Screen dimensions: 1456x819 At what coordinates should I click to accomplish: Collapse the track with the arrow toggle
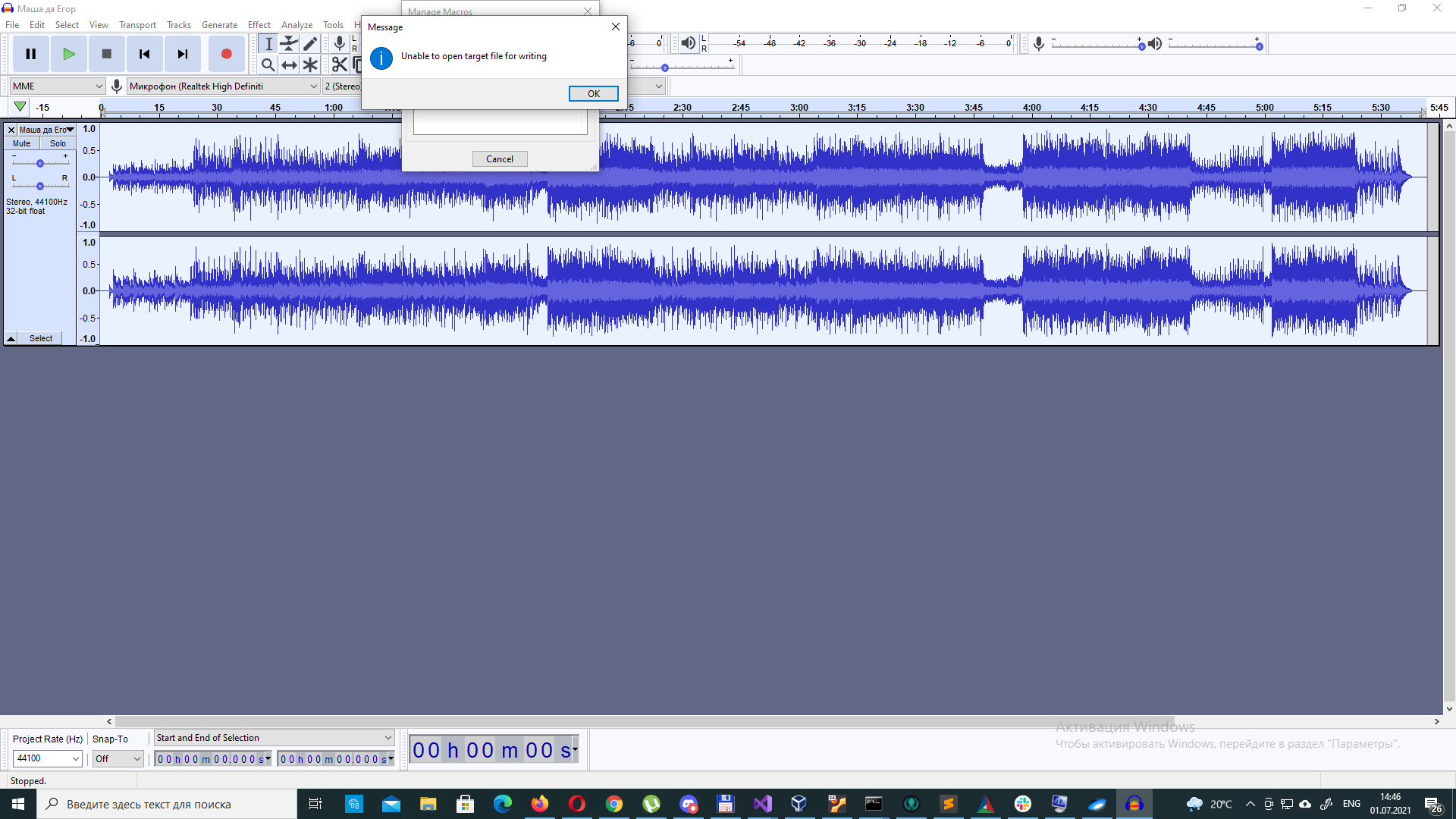click(11, 338)
